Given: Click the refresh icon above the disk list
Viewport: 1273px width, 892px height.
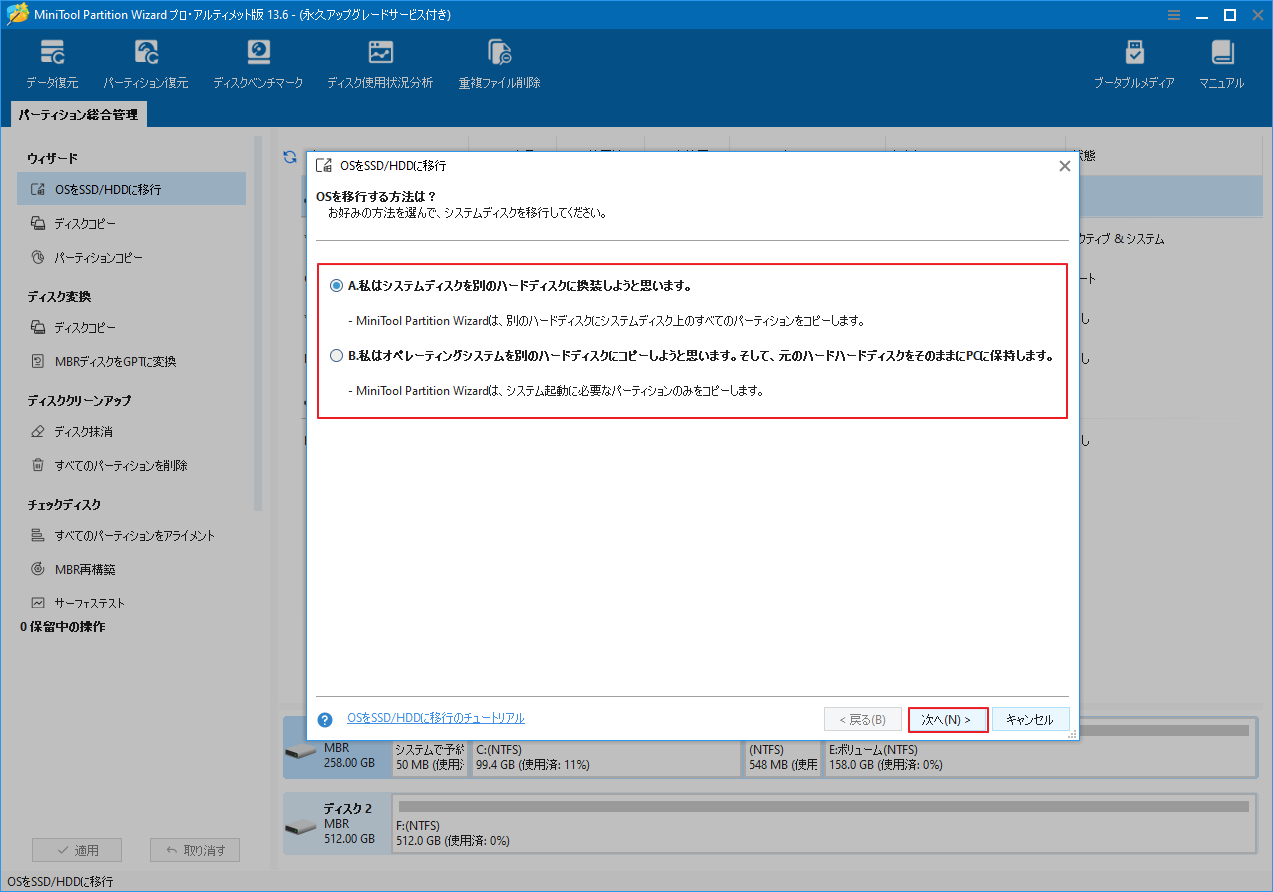Looking at the screenshot, I should pos(289,157).
